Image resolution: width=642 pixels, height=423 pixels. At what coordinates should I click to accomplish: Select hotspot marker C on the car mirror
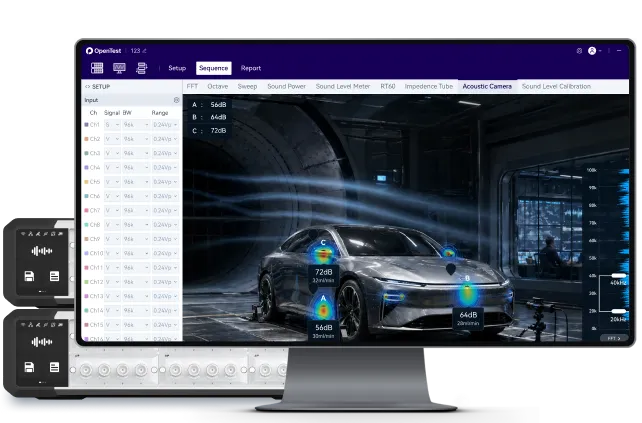323,253
